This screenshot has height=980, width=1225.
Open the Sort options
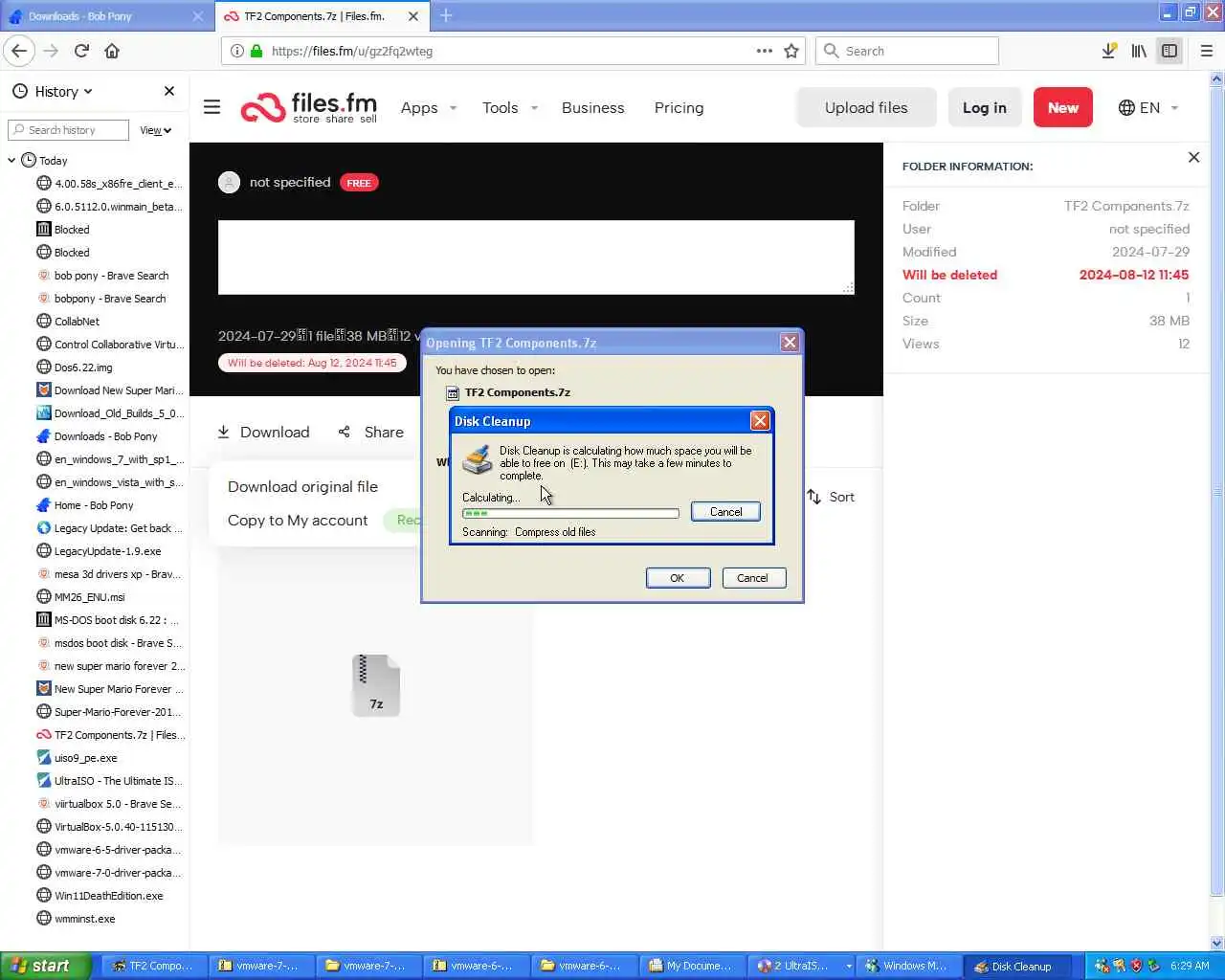click(830, 497)
